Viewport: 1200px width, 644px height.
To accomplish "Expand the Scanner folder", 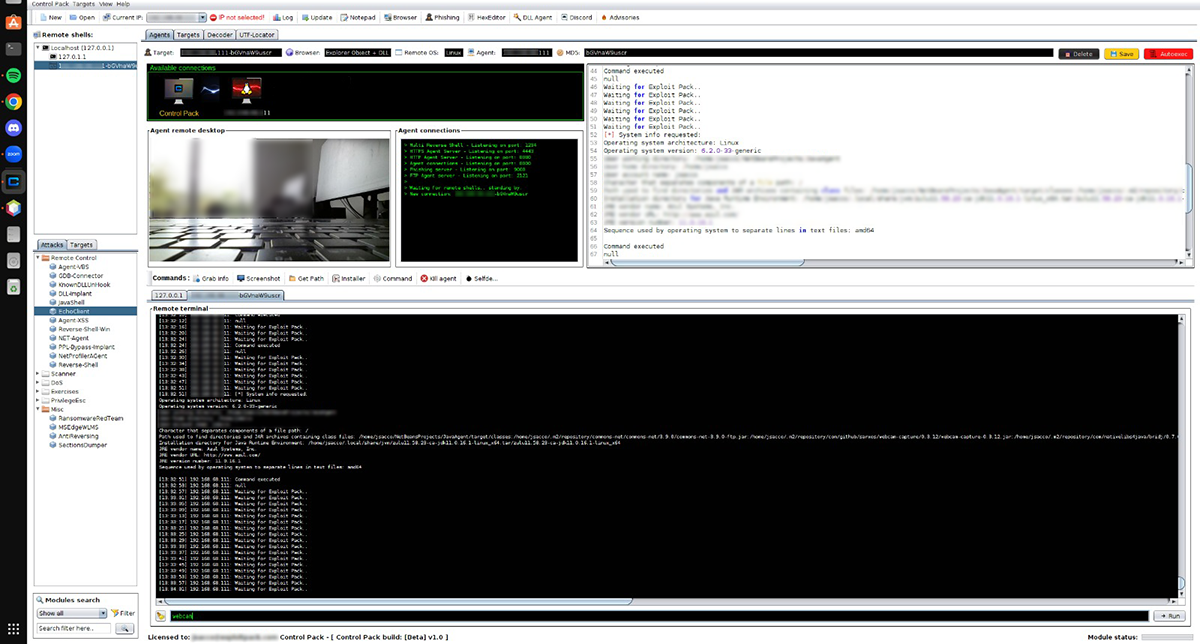I will click(39, 374).
